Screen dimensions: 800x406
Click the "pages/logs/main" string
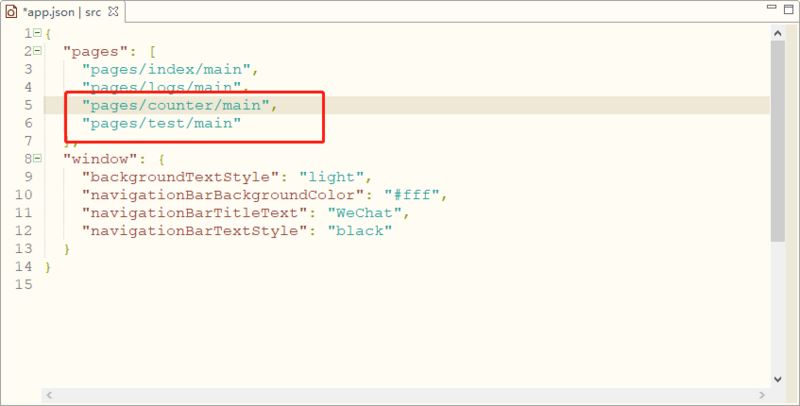click(161, 87)
